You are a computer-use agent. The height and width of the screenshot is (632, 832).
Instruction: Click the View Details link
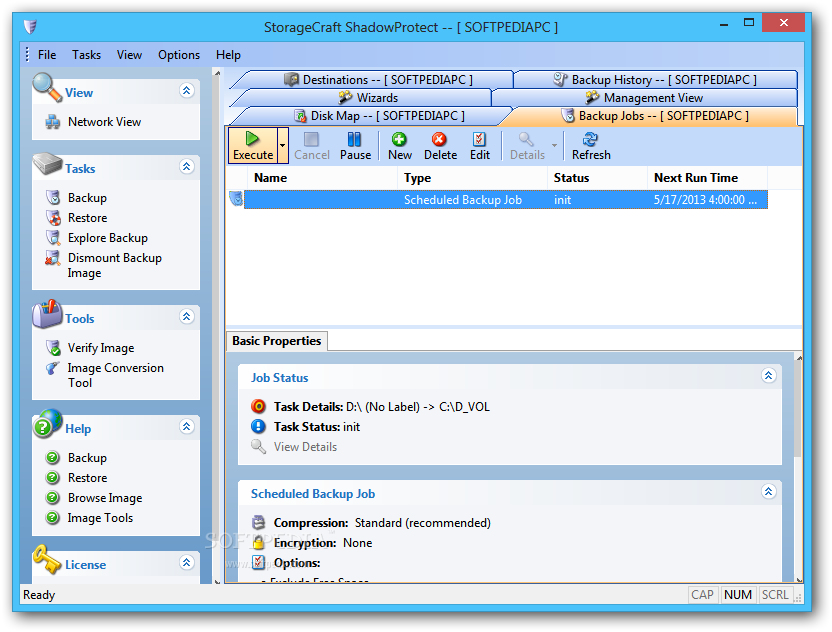[305, 447]
